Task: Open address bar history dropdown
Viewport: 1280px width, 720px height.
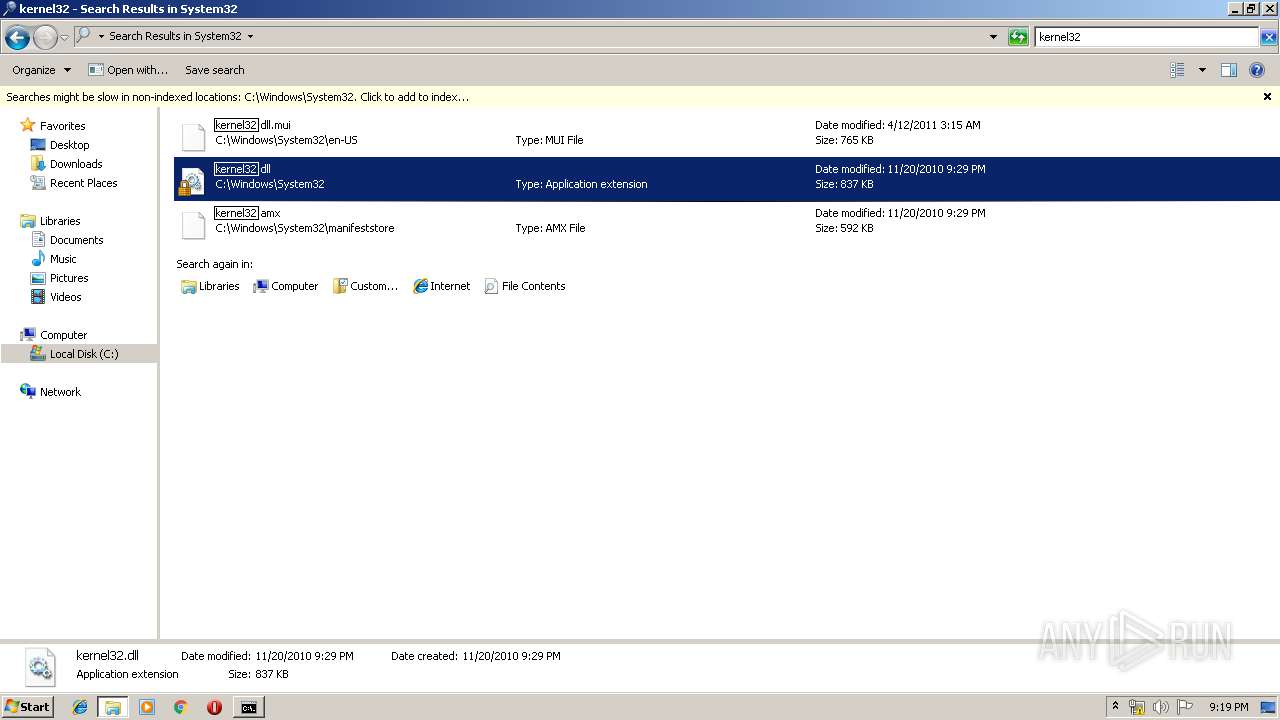Action: click(x=993, y=37)
